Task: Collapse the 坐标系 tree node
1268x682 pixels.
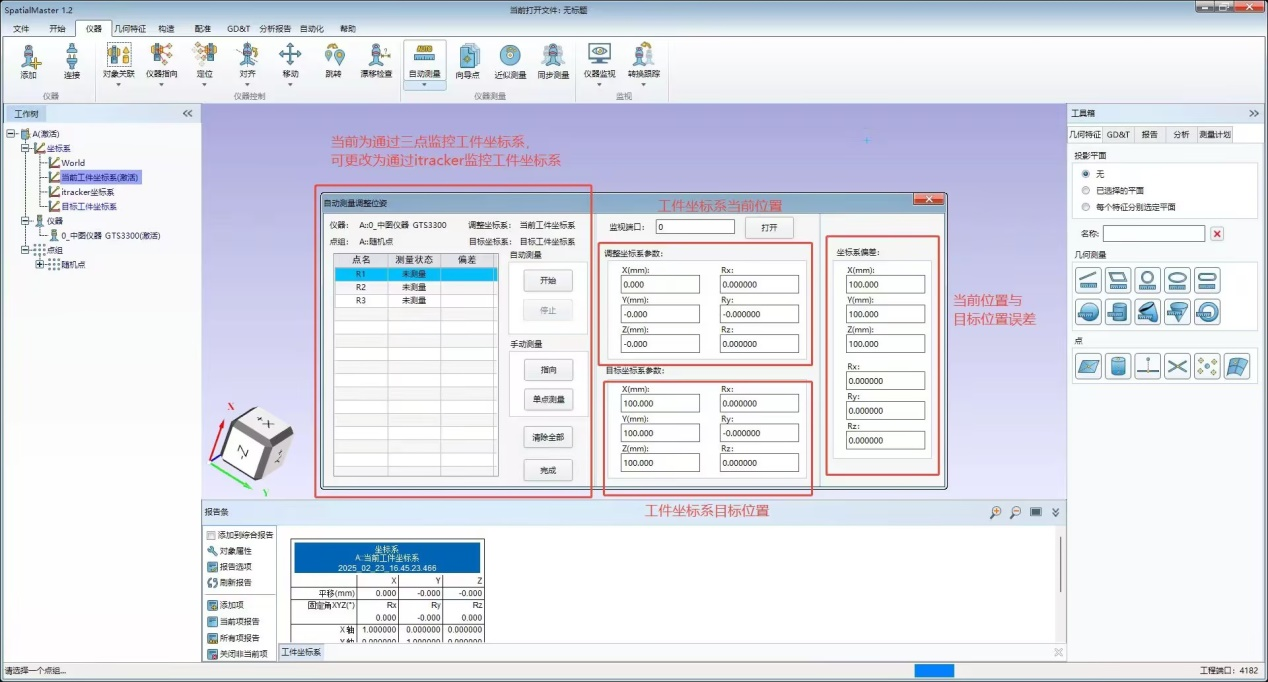Action: 25,148
